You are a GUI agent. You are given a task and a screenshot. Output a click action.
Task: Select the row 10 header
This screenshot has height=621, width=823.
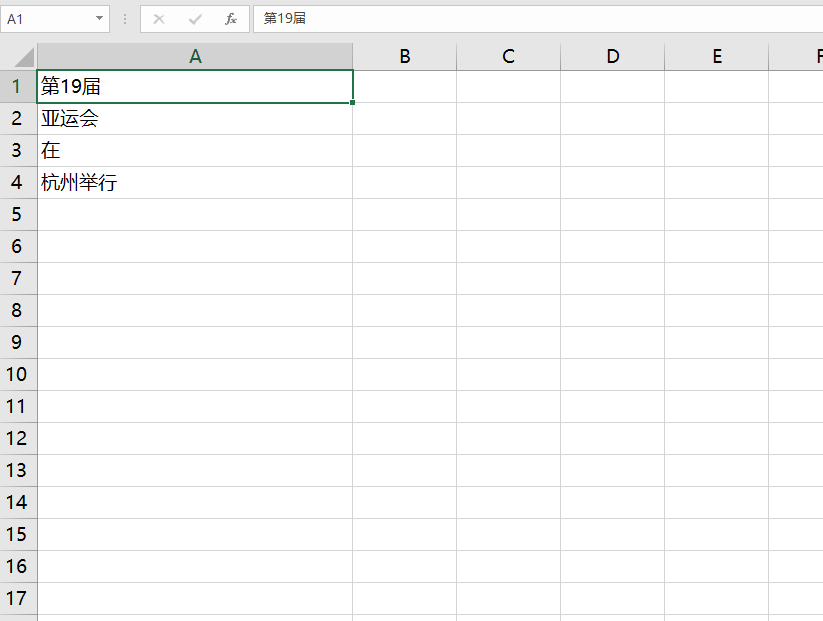coord(18,375)
